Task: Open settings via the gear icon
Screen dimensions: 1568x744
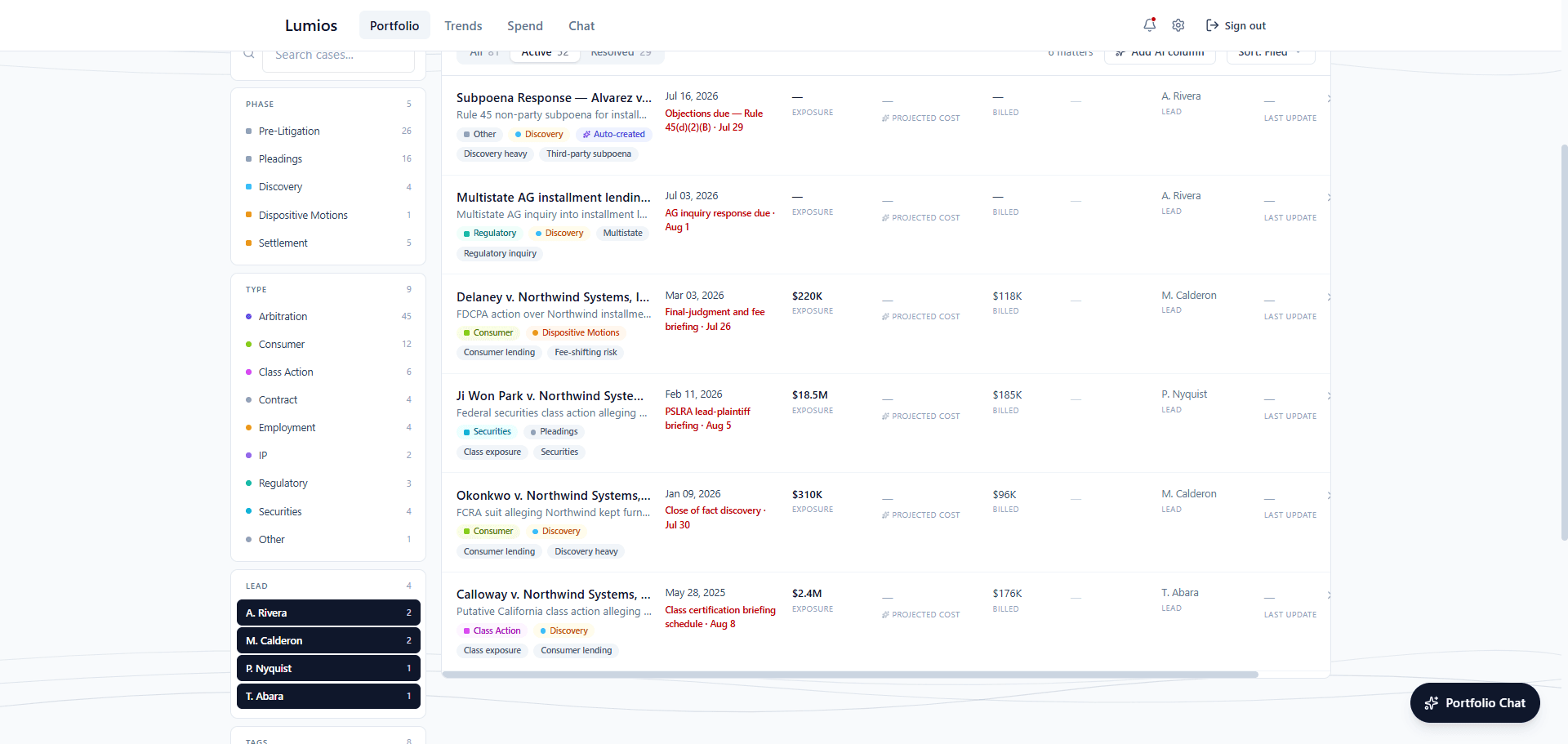Action: pos(1178,25)
